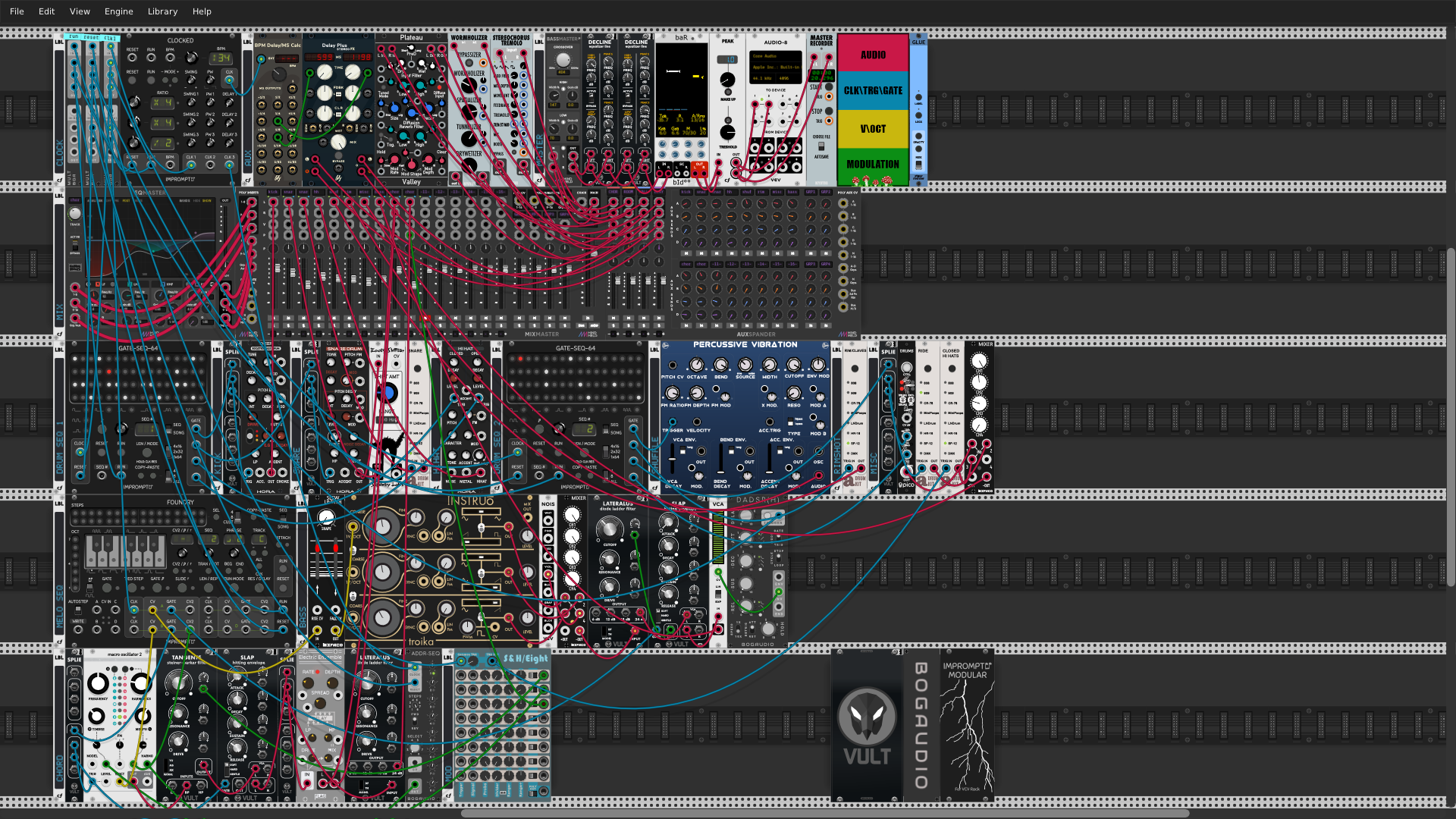This screenshot has width=1456, height=819.
Task: Toggle the Percussive Vibration Type switch
Action: (x=789, y=422)
